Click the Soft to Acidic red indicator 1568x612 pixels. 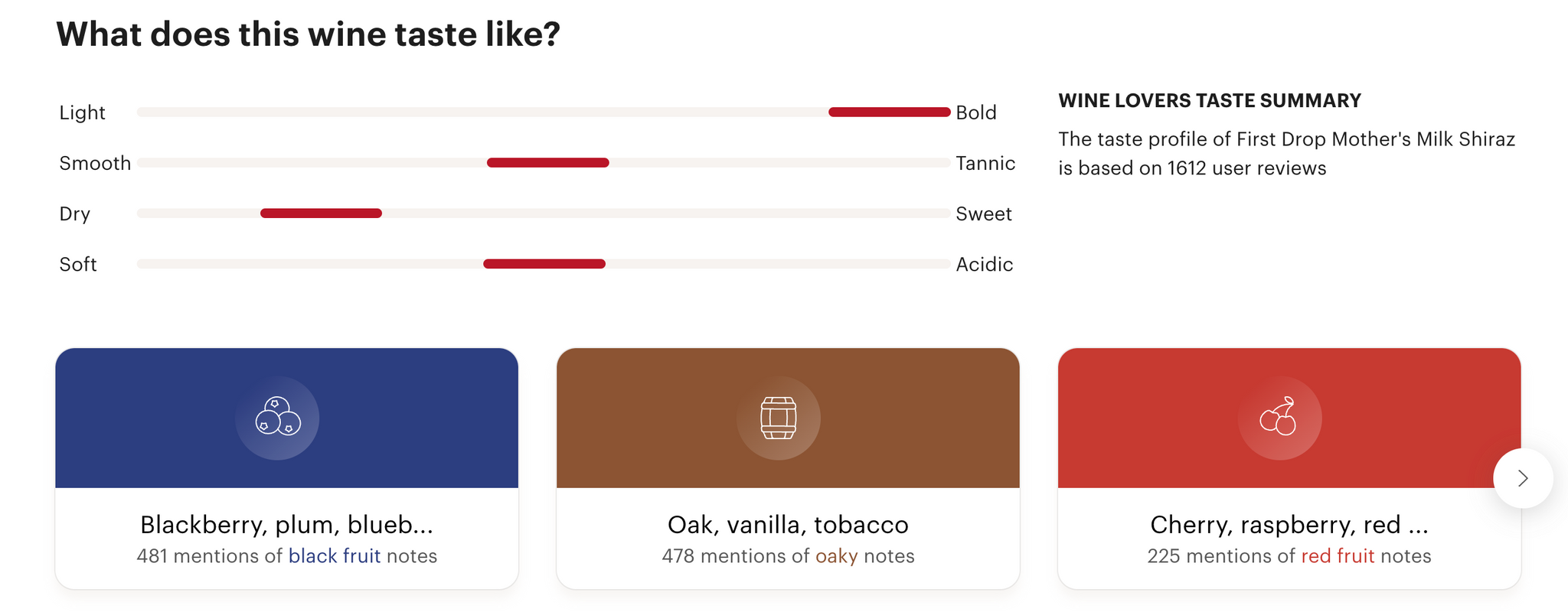click(x=544, y=264)
